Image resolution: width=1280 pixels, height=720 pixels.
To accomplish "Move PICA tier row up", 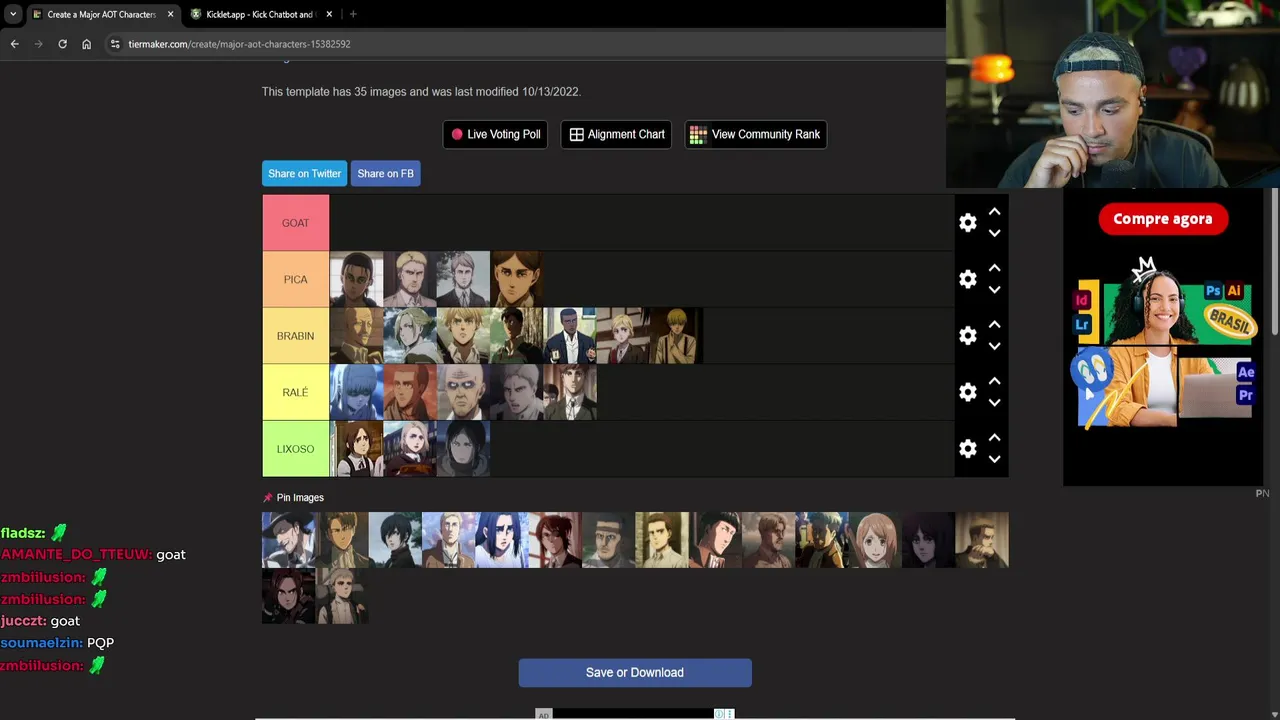I will (x=994, y=268).
